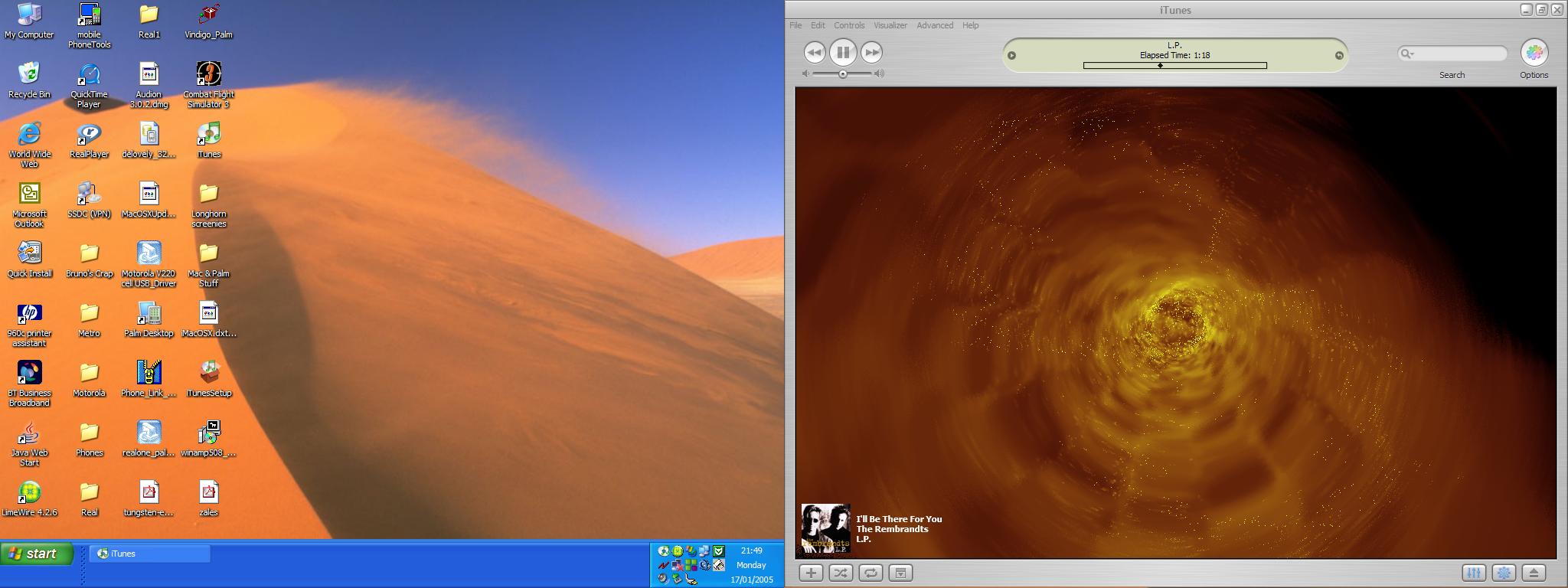The image size is (1568, 588).
Task: Eject the disc with the eject button
Action: [1534, 573]
